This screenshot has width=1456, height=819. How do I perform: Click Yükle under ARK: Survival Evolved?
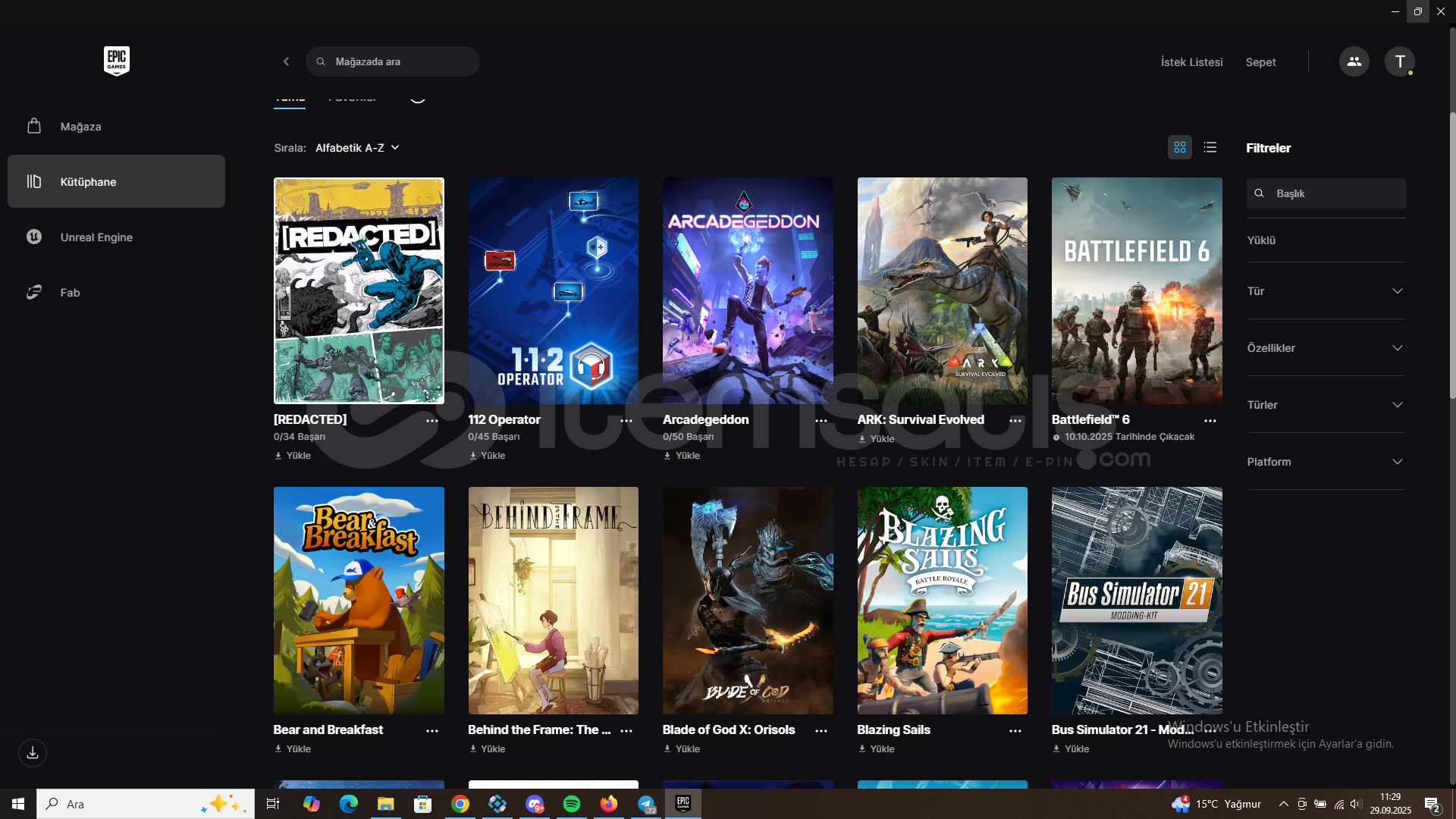877,439
